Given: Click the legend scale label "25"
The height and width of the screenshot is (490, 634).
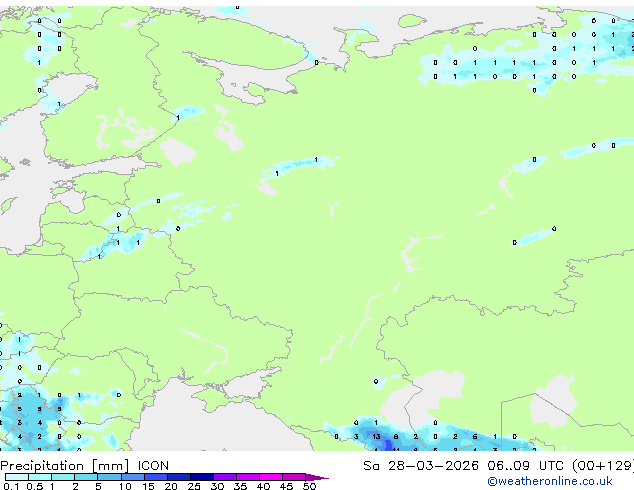Looking at the screenshot, I should (194, 486).
